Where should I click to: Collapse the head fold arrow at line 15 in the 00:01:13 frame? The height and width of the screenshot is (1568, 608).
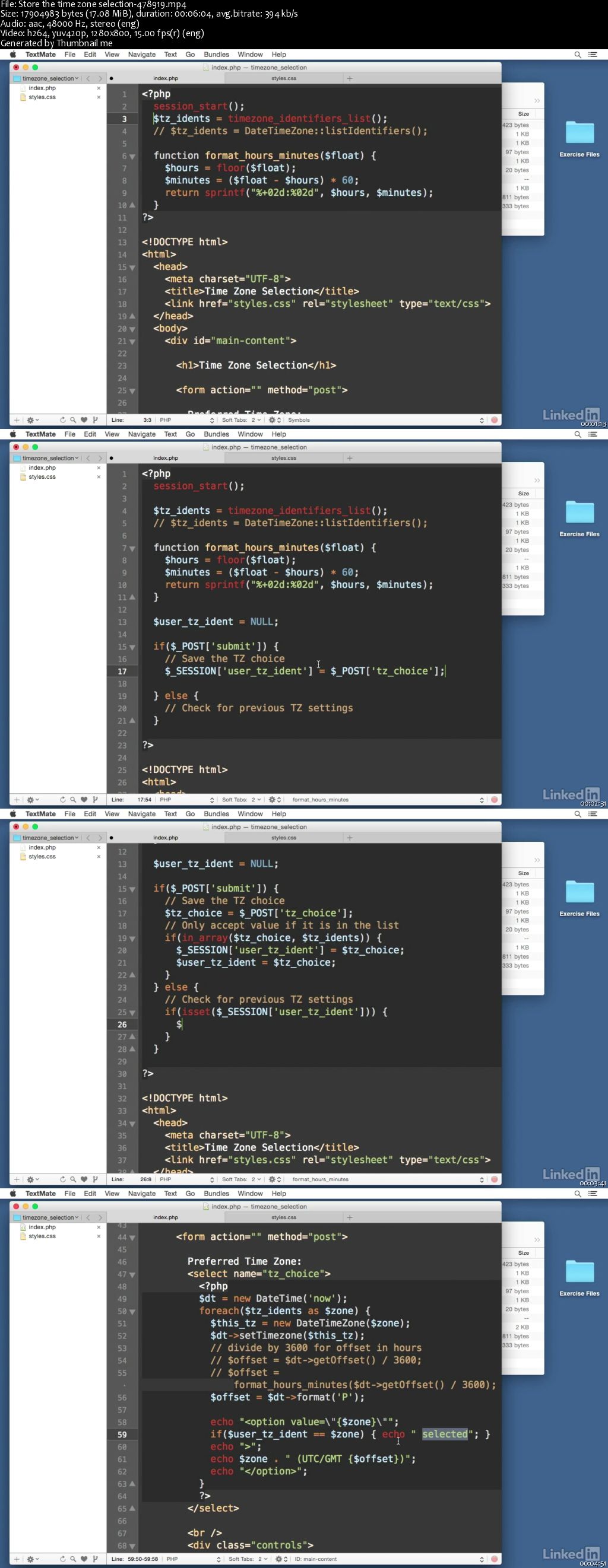132,267
